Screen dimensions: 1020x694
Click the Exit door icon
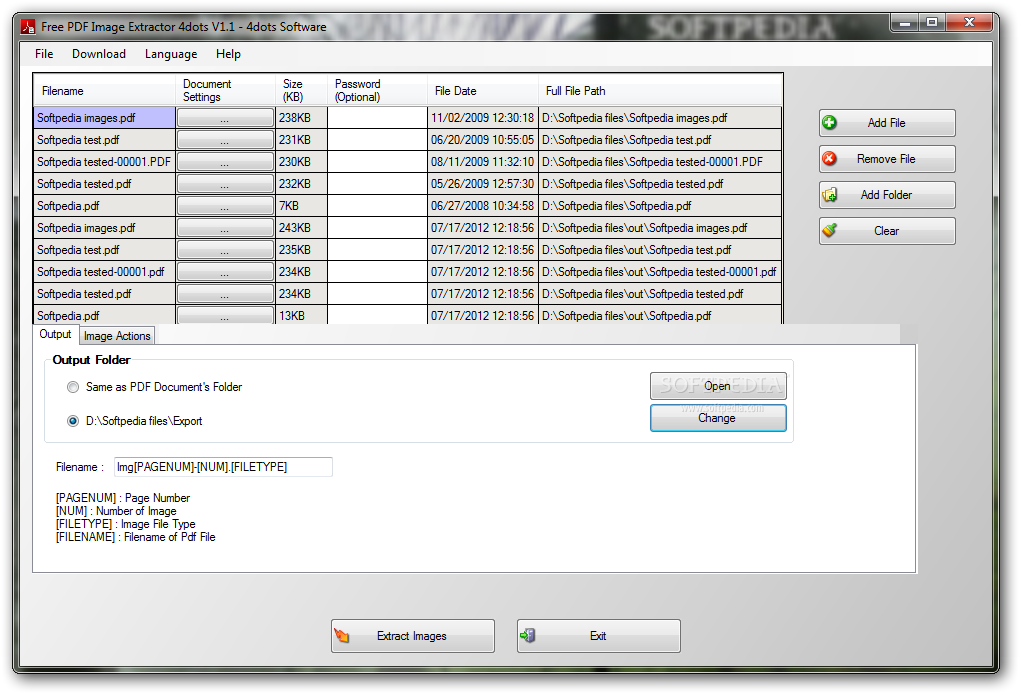point(528,635)
